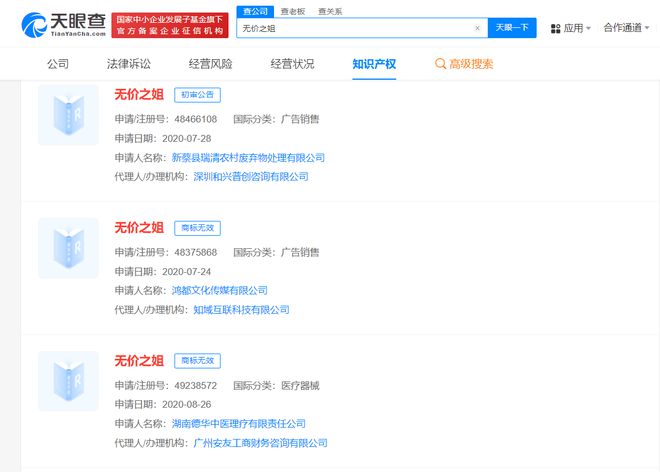Click the 初审公告 status tag
Viewport: 660px width, 472px height.
[197, 95]
